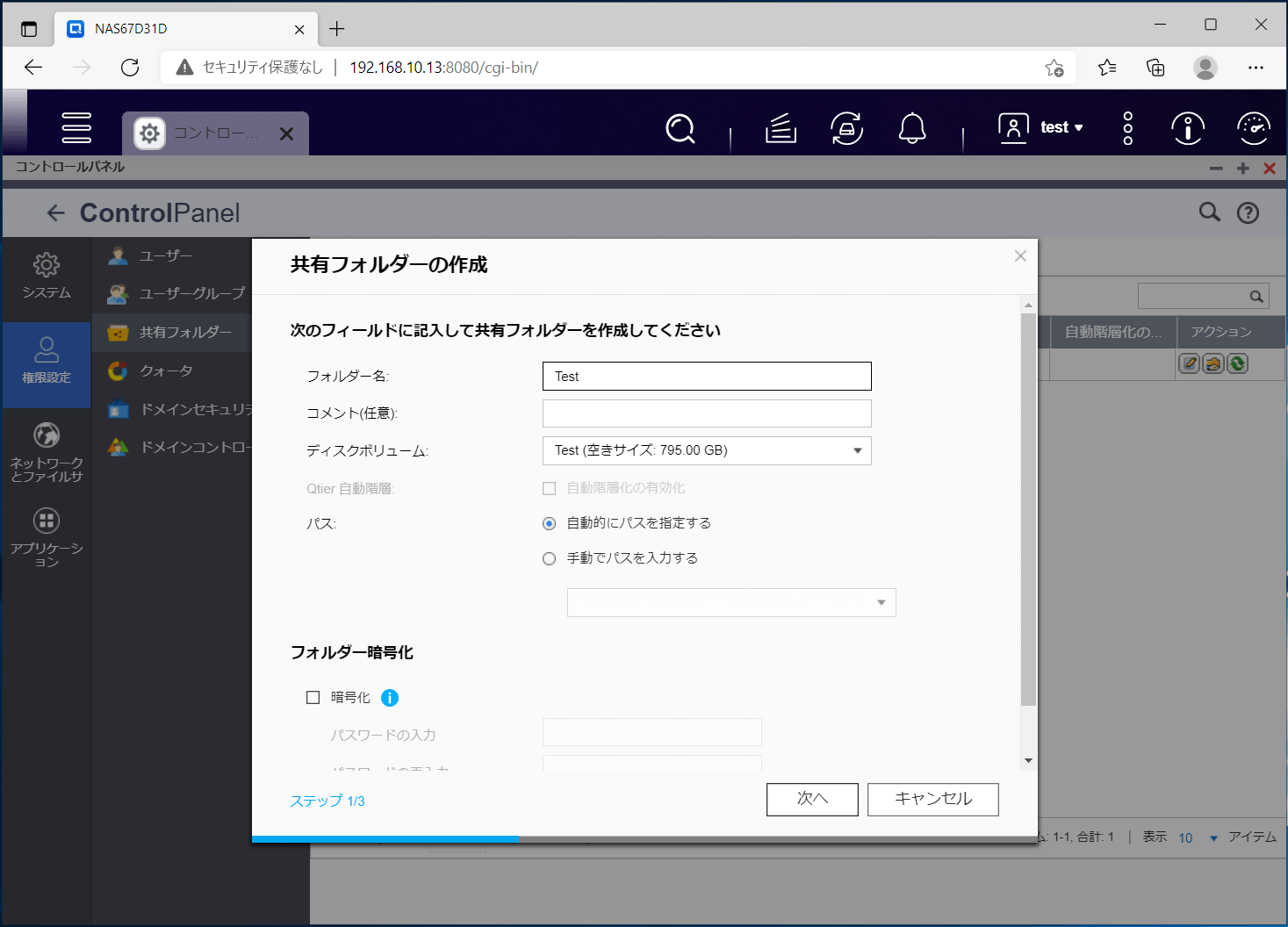
Task: Open the ネットワークとファイルサービス category
Action: [x=47, y=453]
